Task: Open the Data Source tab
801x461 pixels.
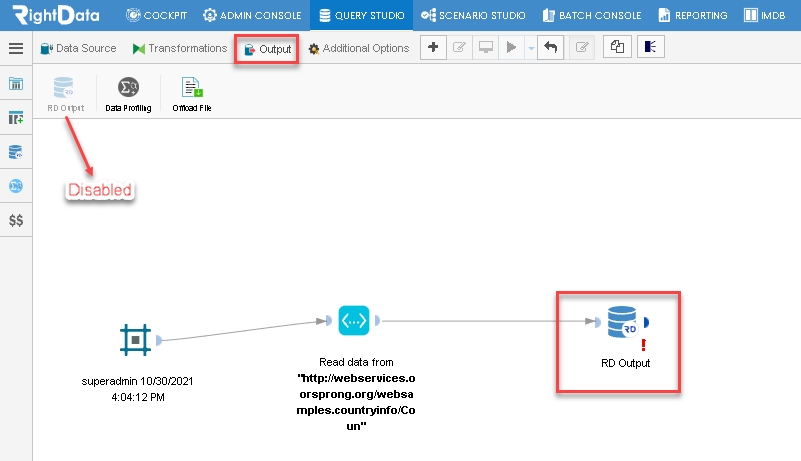Action: [x=78, y=48]
